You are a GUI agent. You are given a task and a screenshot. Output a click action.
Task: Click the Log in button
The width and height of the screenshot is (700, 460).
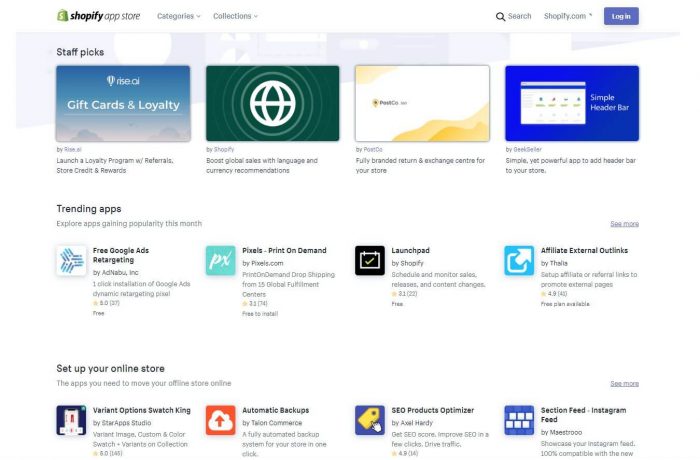click(621, 16)
